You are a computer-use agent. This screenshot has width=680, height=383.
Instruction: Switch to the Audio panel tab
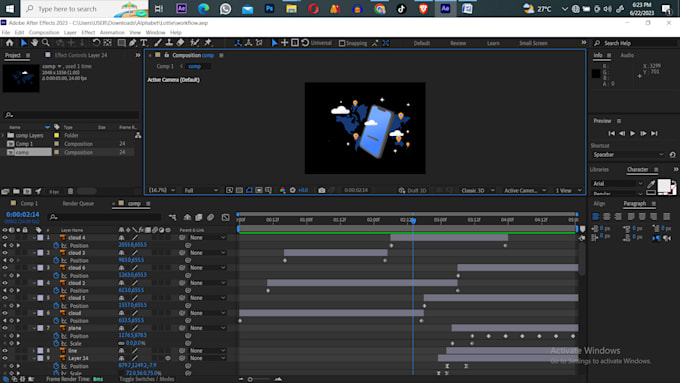click(x=627, y=55)
